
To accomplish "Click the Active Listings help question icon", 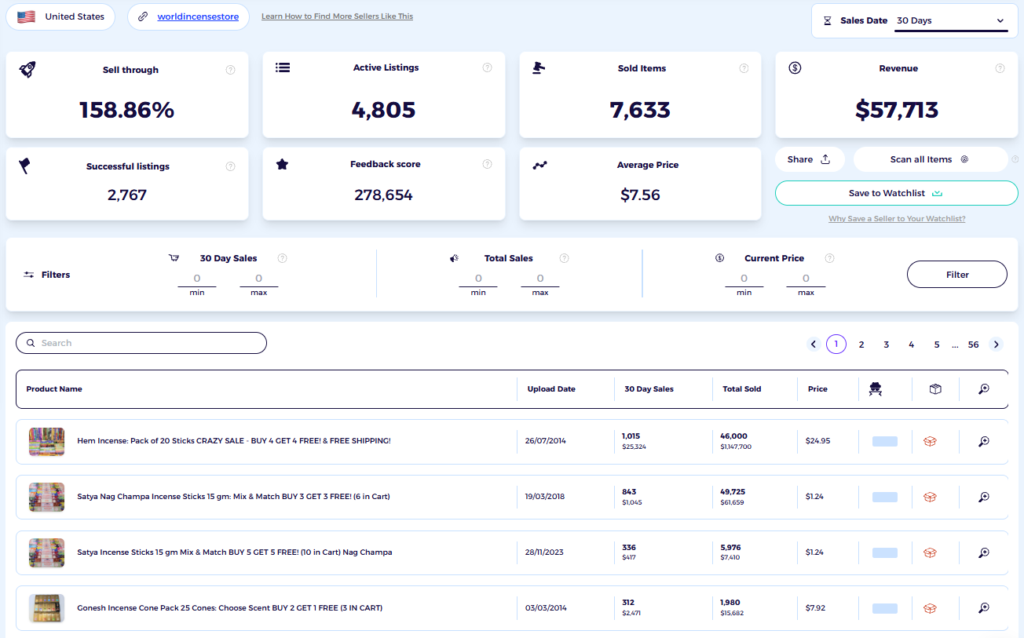I will [x=487, y=67].
